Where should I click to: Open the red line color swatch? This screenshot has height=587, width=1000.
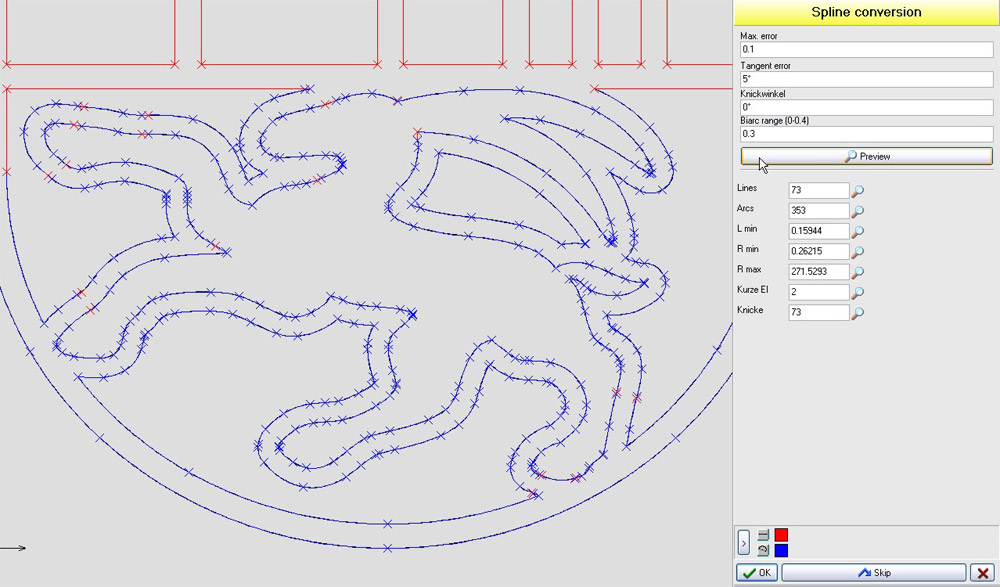[781, 535]
